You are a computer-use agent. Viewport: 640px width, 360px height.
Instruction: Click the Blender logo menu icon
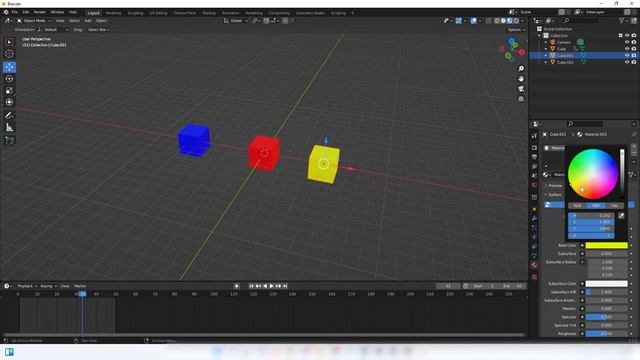click(6, 12)
